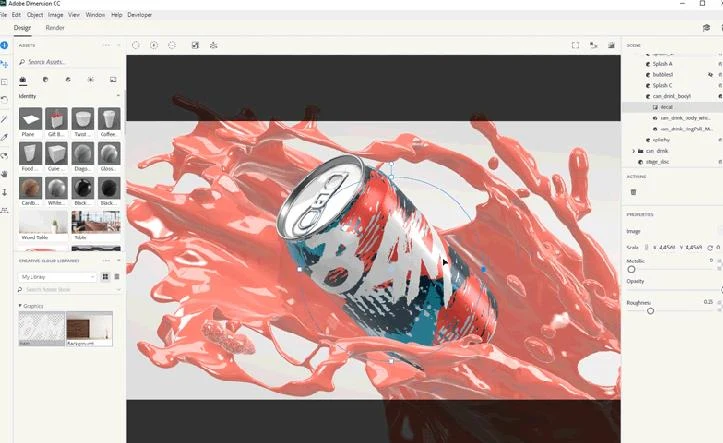Select the Magic Wand tool

click(x=4, y=119)
